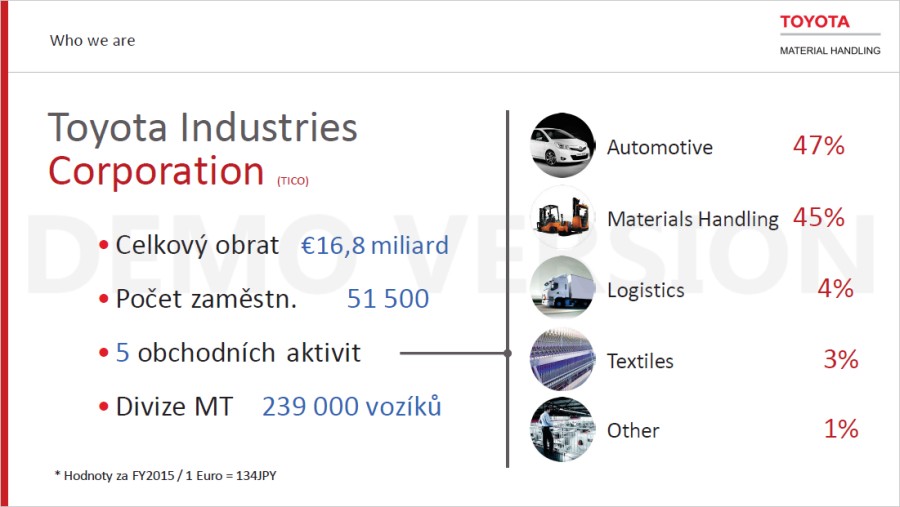
Task: Select the 51 500 employees figure
Action: [388, 299]
